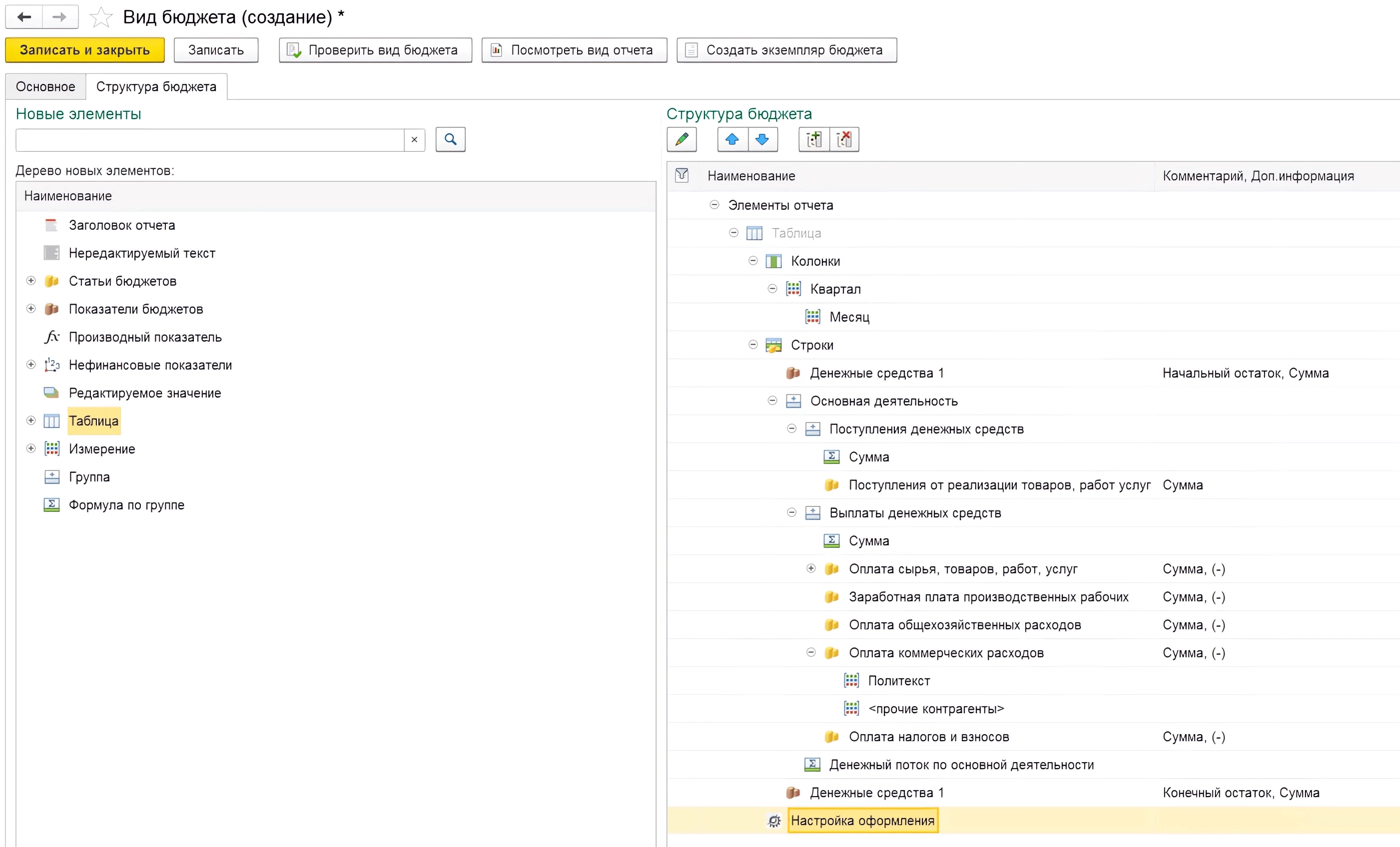Expand Нефинансовые показатели node
The height and width of the screenshot is (847, 1400).
pos(31,365)
